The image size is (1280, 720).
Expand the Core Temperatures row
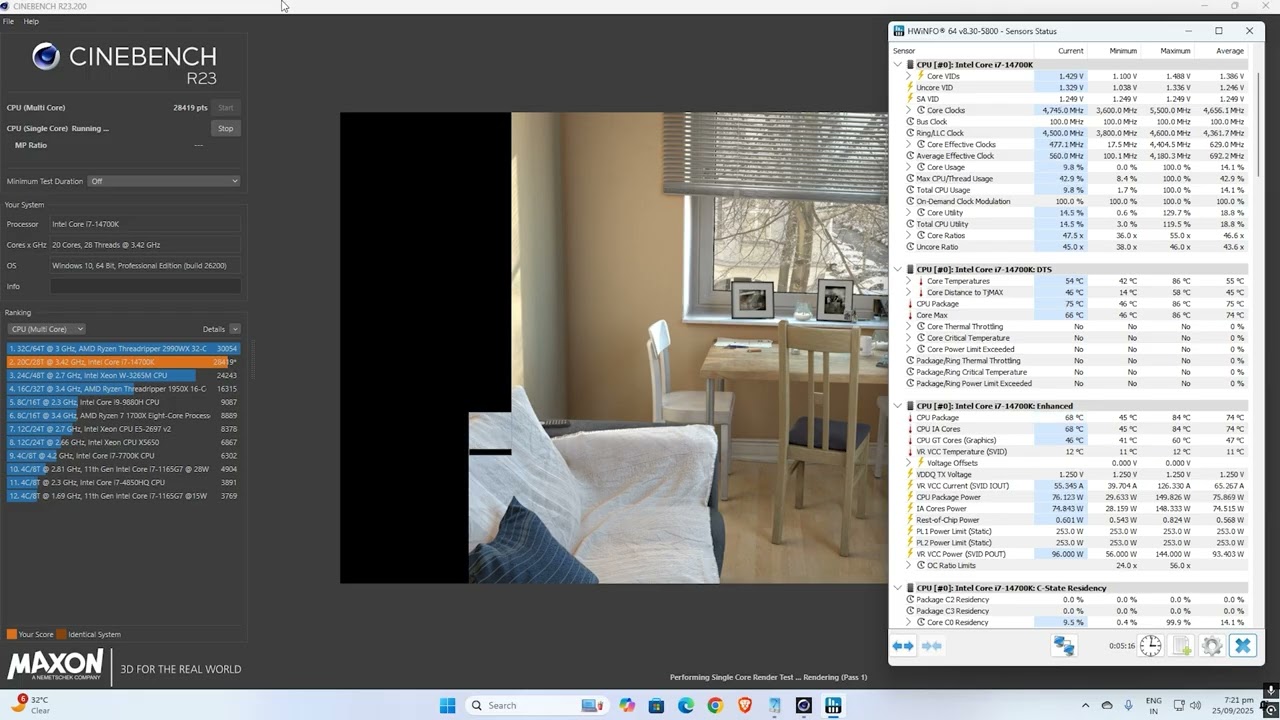point(909,281)
